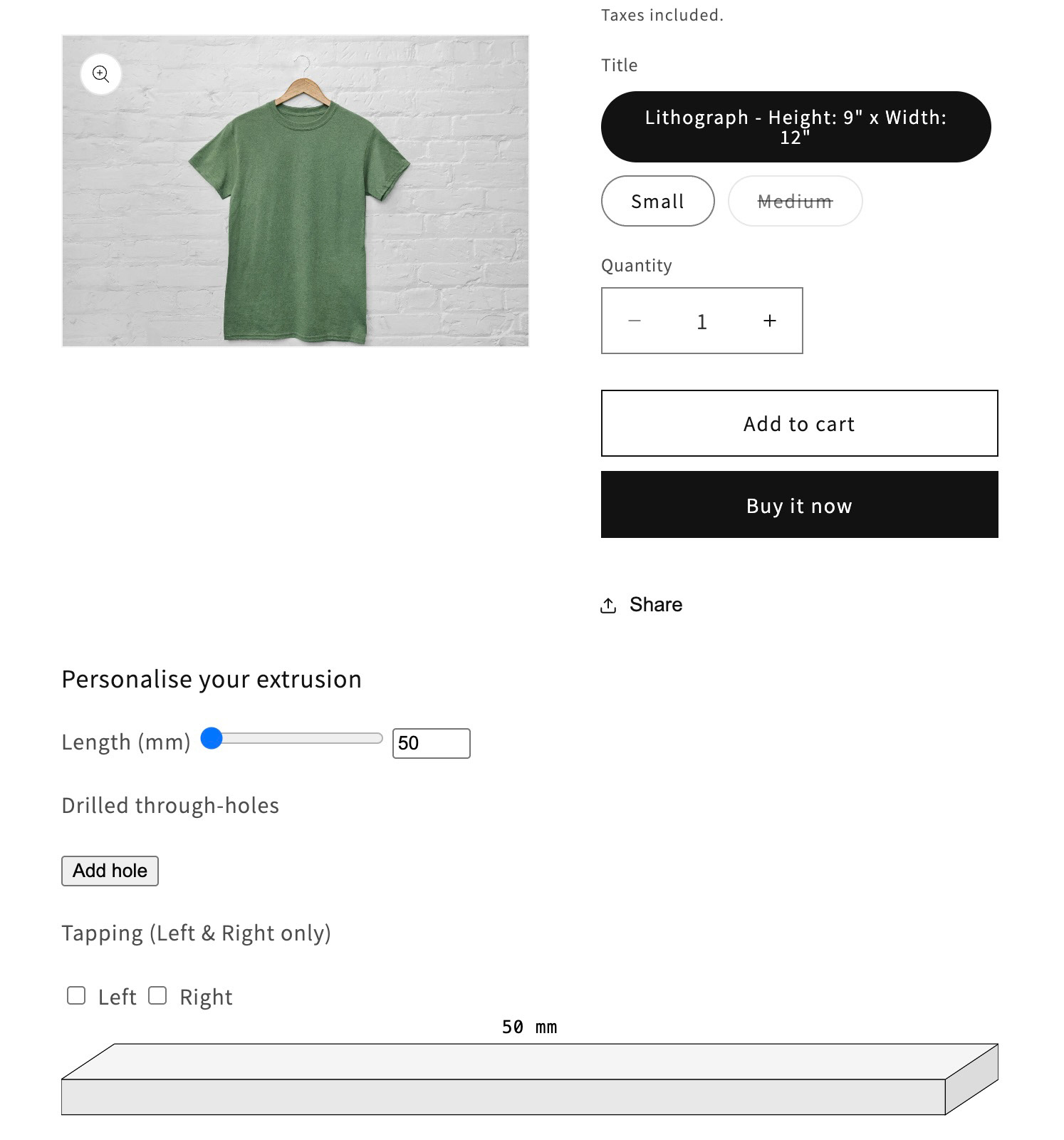
Task: Enable the Right tapping checkbox
Action: coord(157,995)
